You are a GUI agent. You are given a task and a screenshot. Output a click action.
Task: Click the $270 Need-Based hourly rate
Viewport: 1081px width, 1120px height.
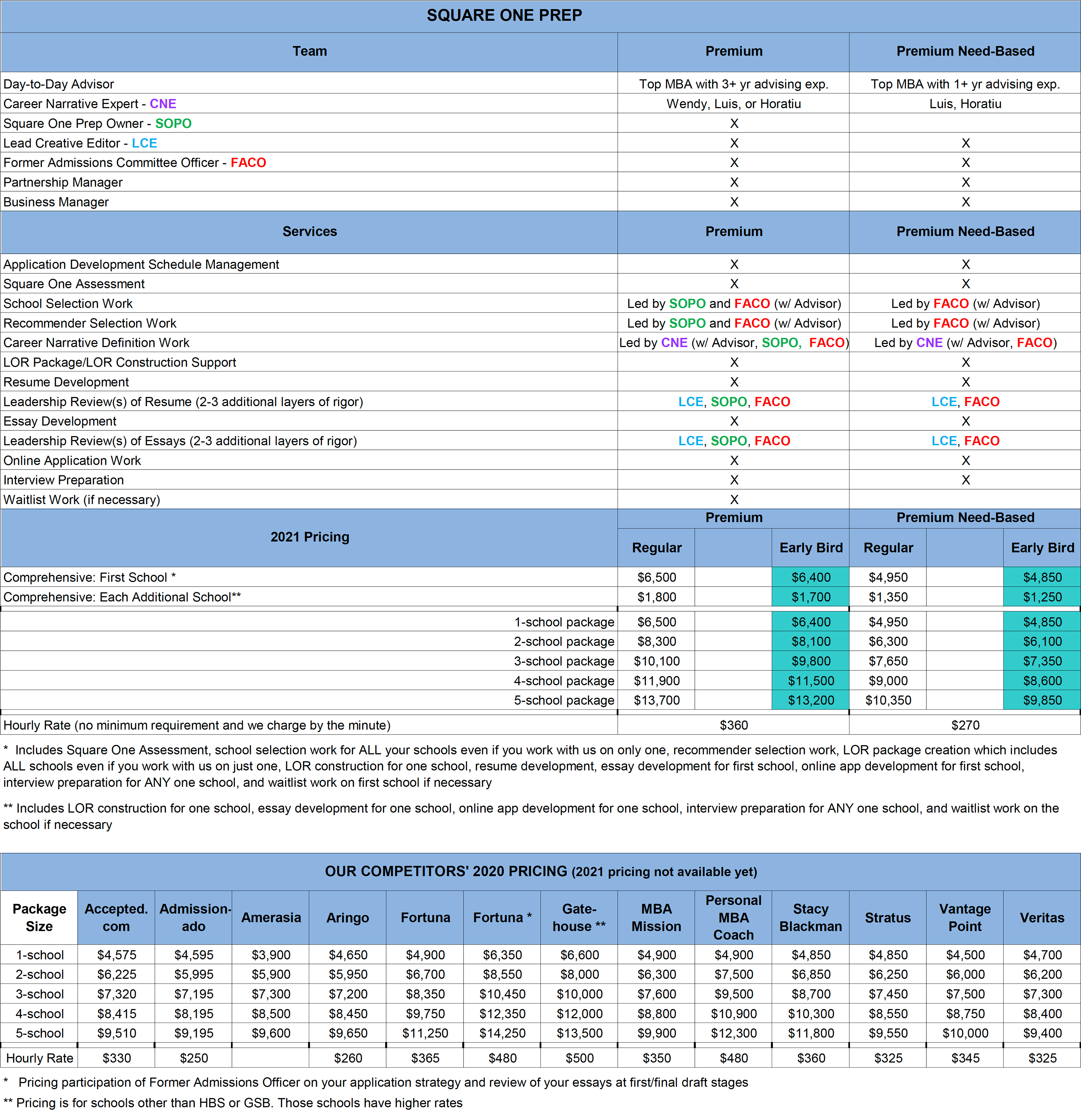[965, 725]
